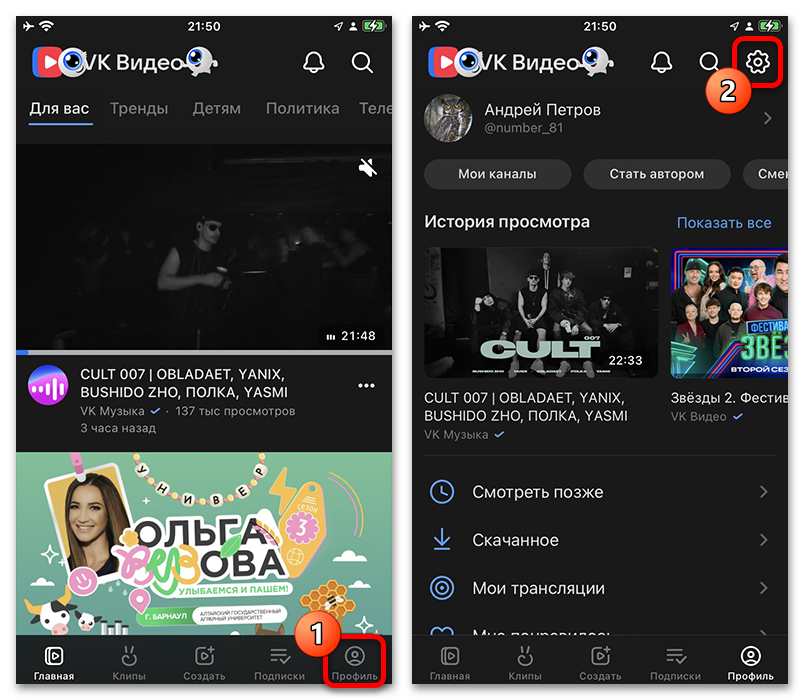Tap the Стать автором button
The width and height of the screenshot is (804, 700).
pos(657,174)
